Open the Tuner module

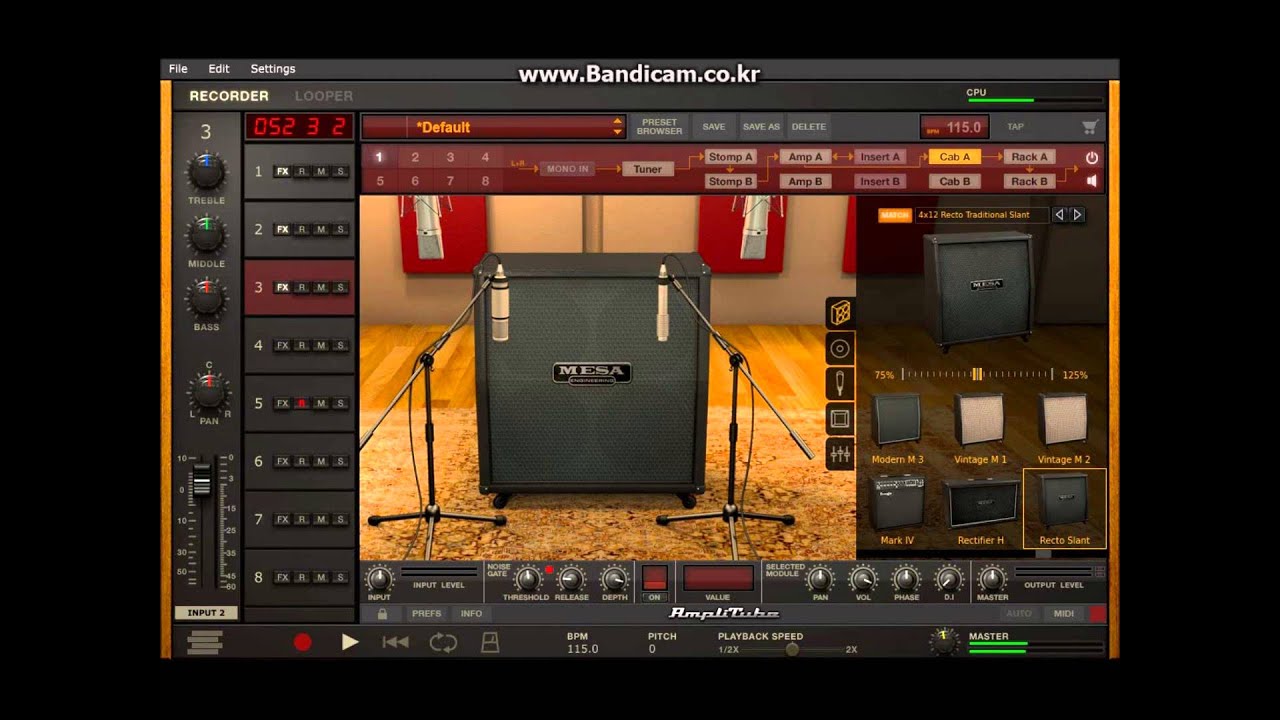coord(648,169)
